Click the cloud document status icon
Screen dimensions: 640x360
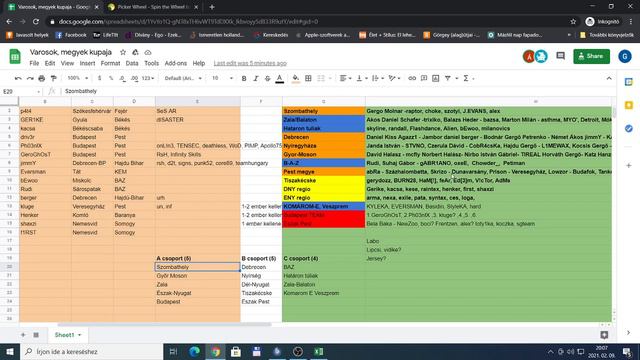pyautogui.click(x=148, y=52)
